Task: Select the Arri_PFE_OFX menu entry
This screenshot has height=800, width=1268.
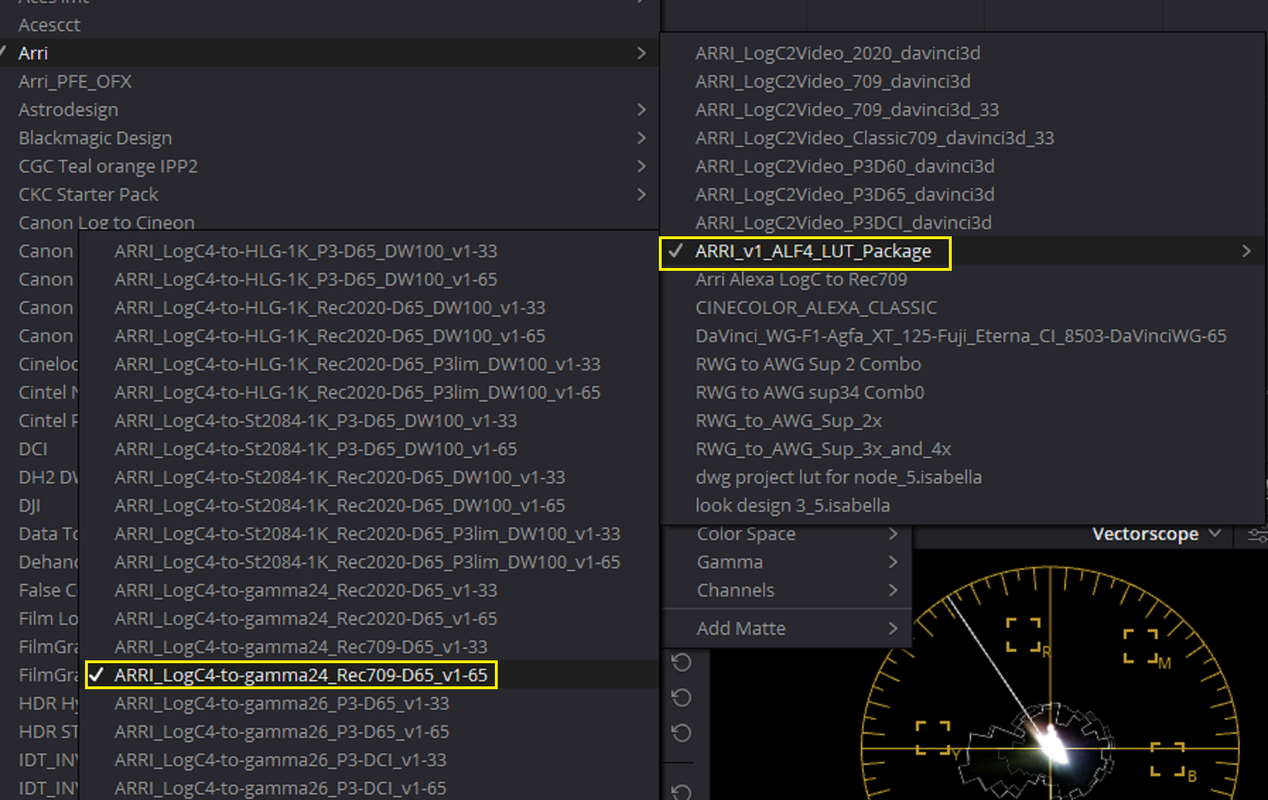Action: tap(329, 81)
